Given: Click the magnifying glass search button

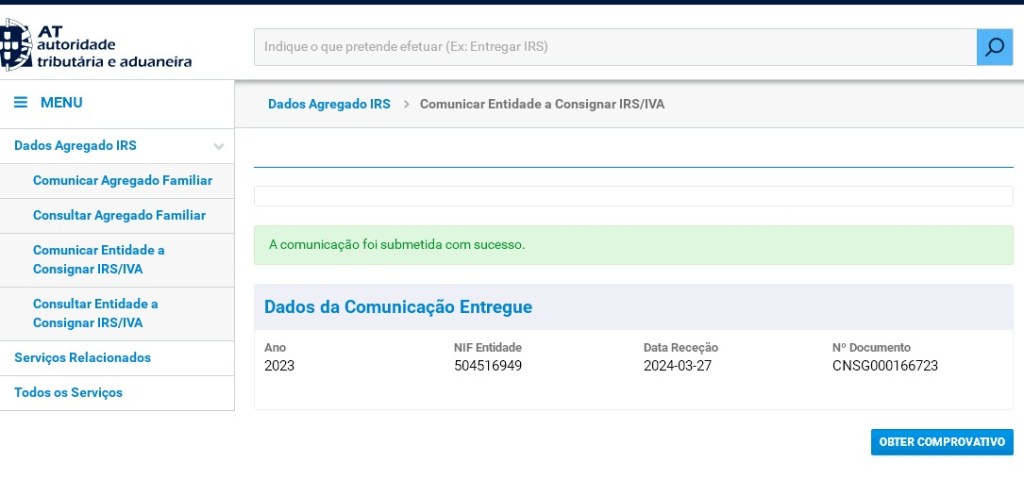Looking at the screenshot, I should pos(994,47).
